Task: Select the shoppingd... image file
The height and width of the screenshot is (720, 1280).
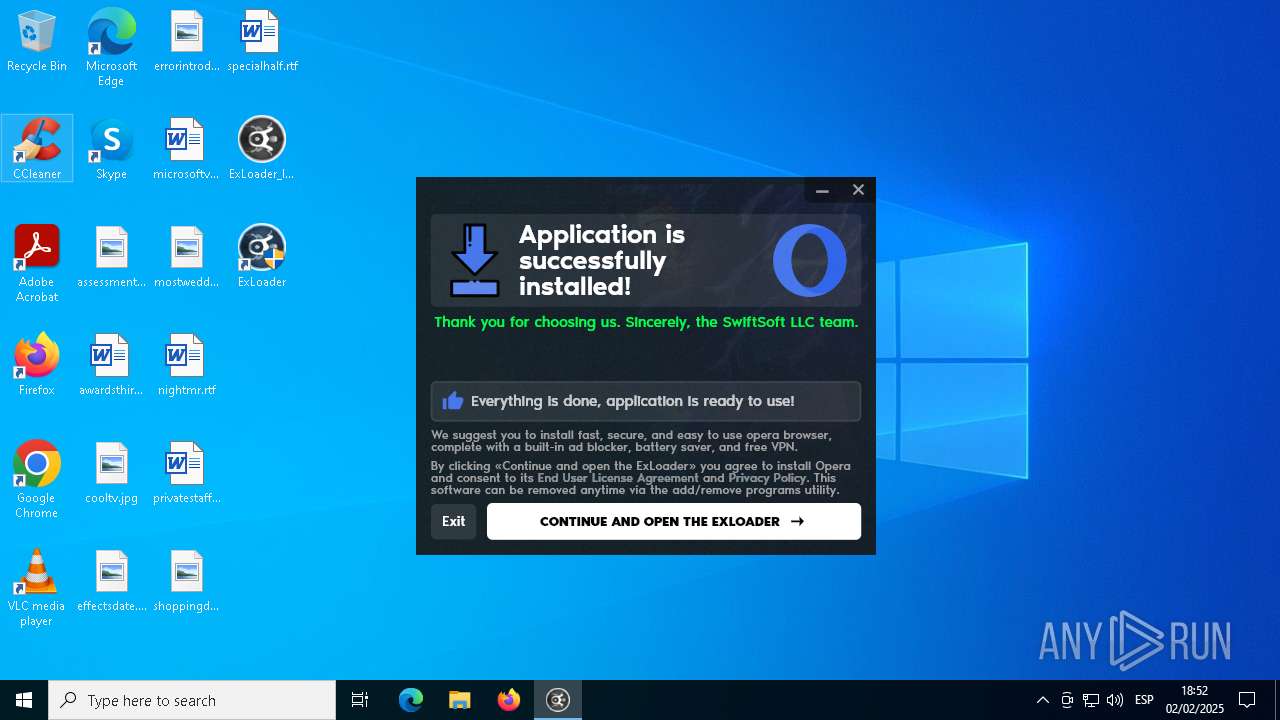Action: click(186, 580)
